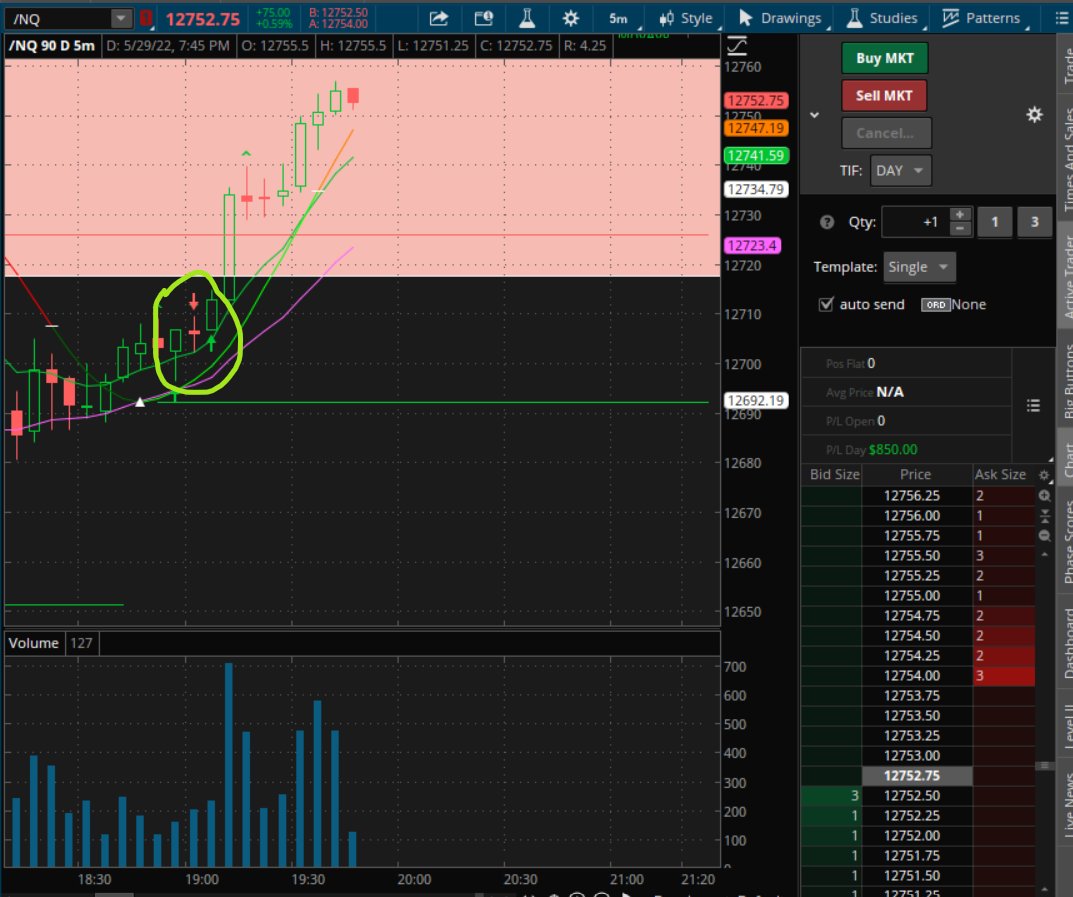This screenshot has width=1073, height=897.
Task: Open the Dashboard side tab
Action: click(x=1065, y=643)
